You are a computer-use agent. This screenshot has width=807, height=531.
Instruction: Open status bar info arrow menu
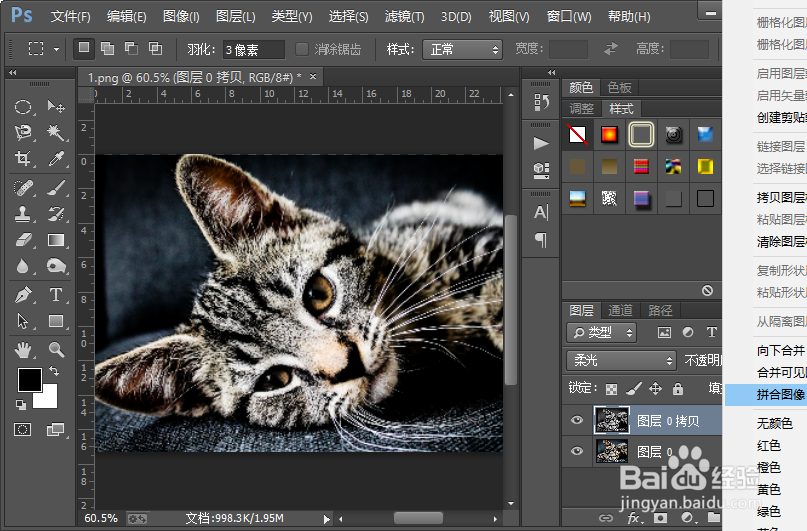[x=326, y=519]
